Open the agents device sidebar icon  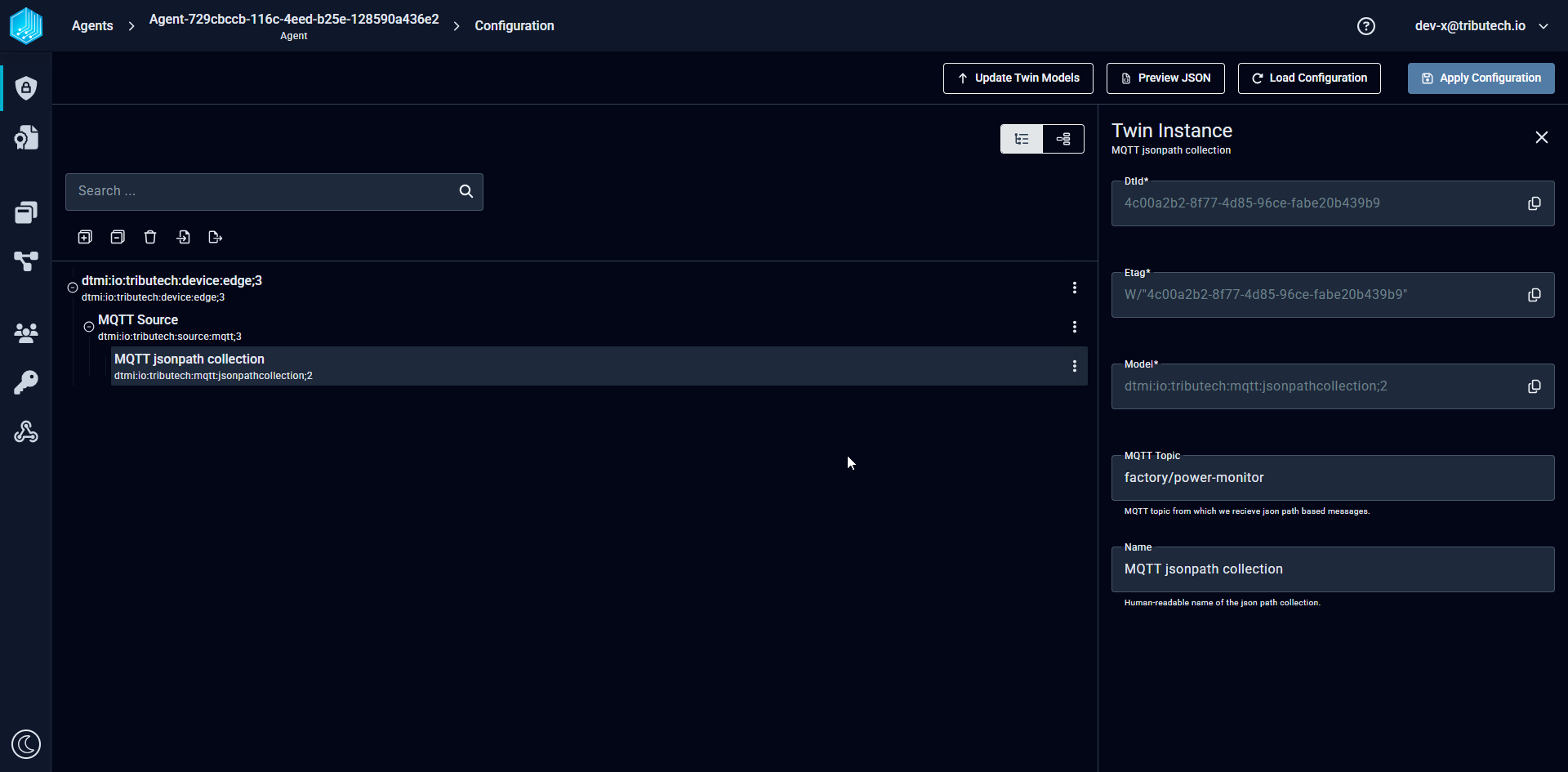click(26, 137)
